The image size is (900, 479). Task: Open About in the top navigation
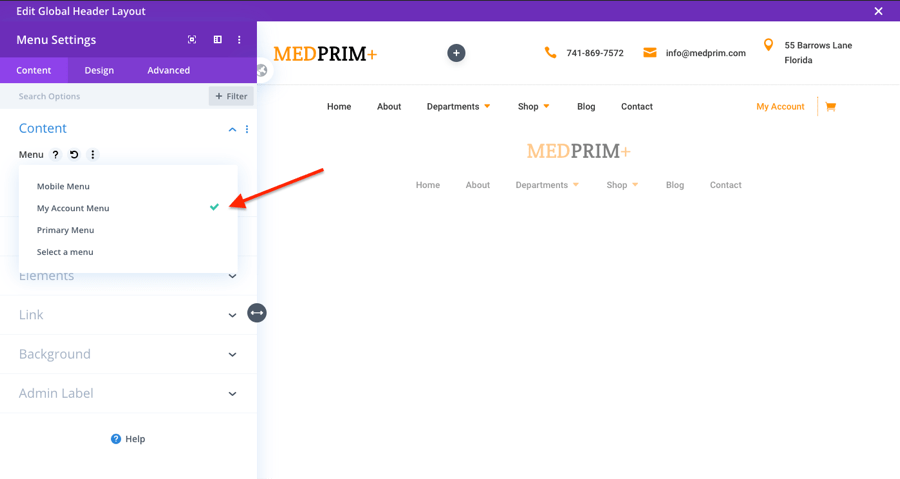click(389, 107)
